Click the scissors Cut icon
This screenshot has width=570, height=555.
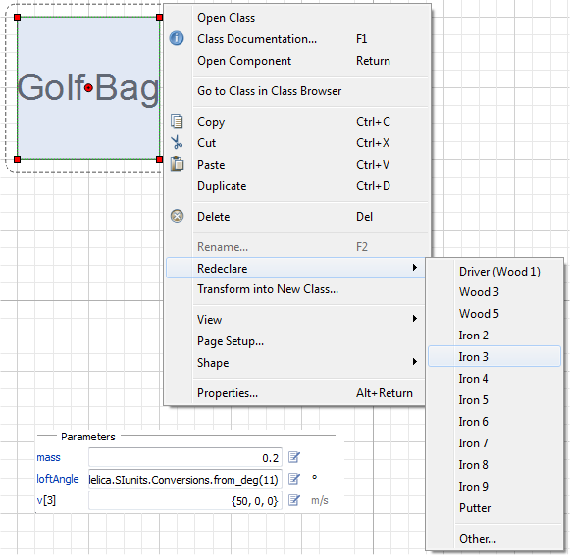tap(177, 142)
